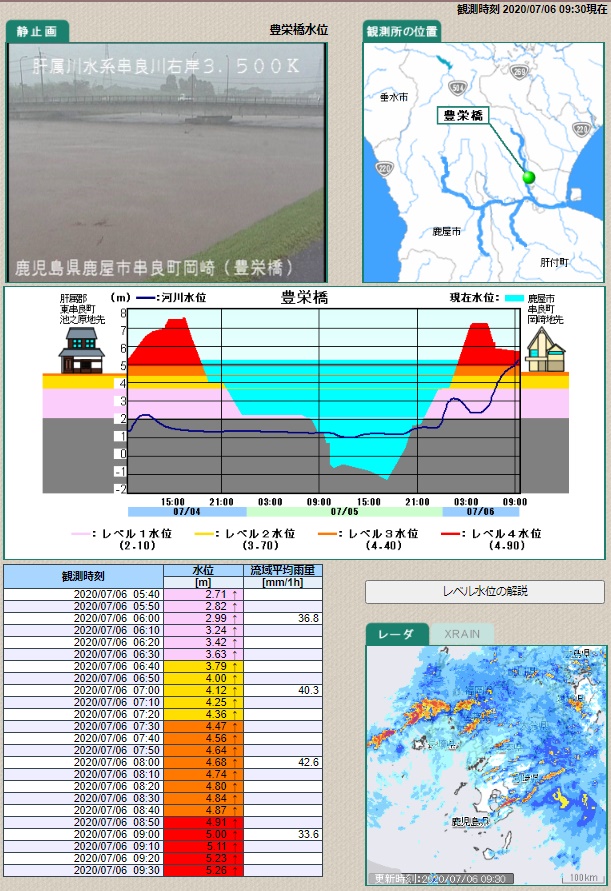Click the rainfall radar map image

(x=485, y=765)
